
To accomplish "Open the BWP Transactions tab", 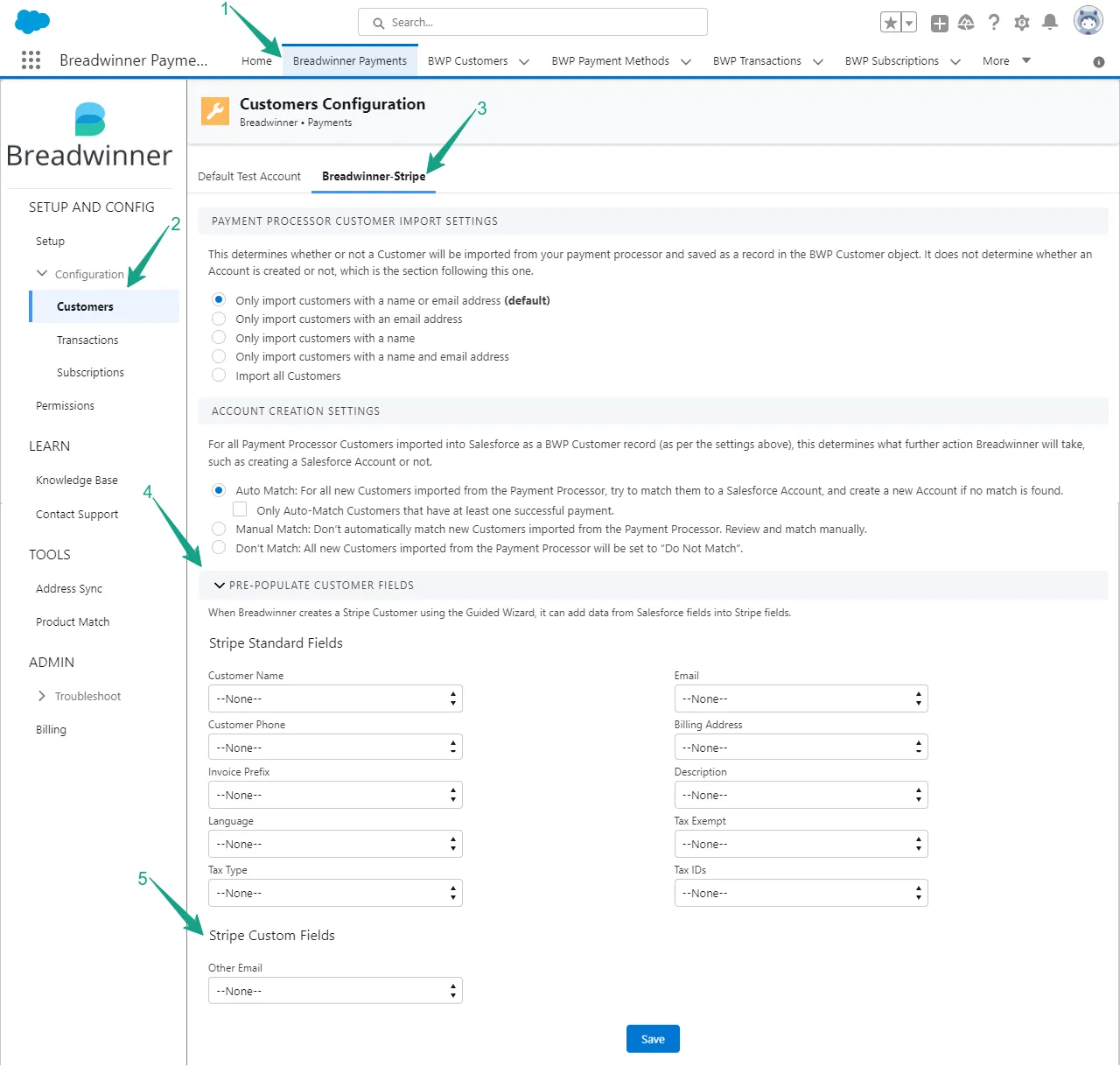I will tap(757, 60).
